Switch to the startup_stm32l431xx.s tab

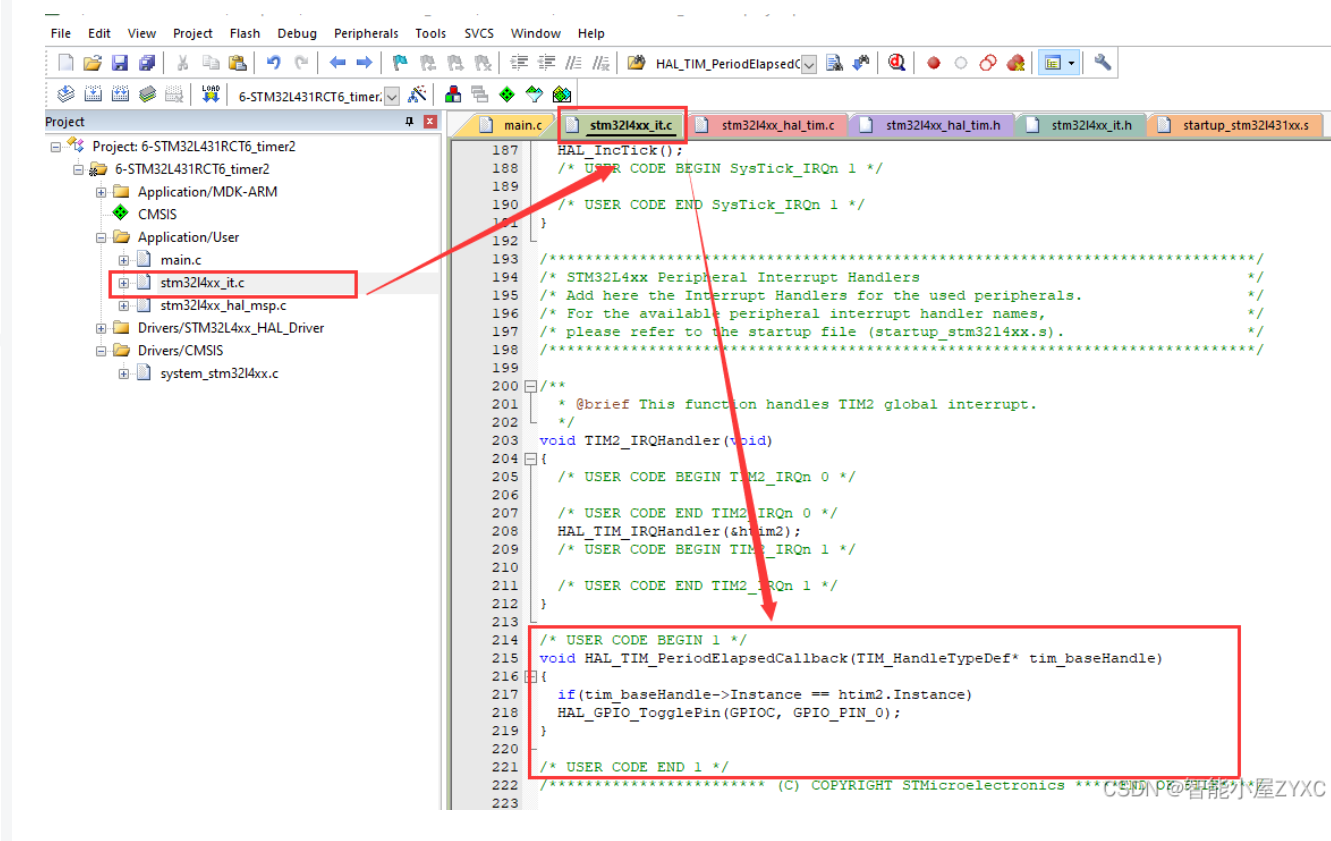[x=1236, y=125]
